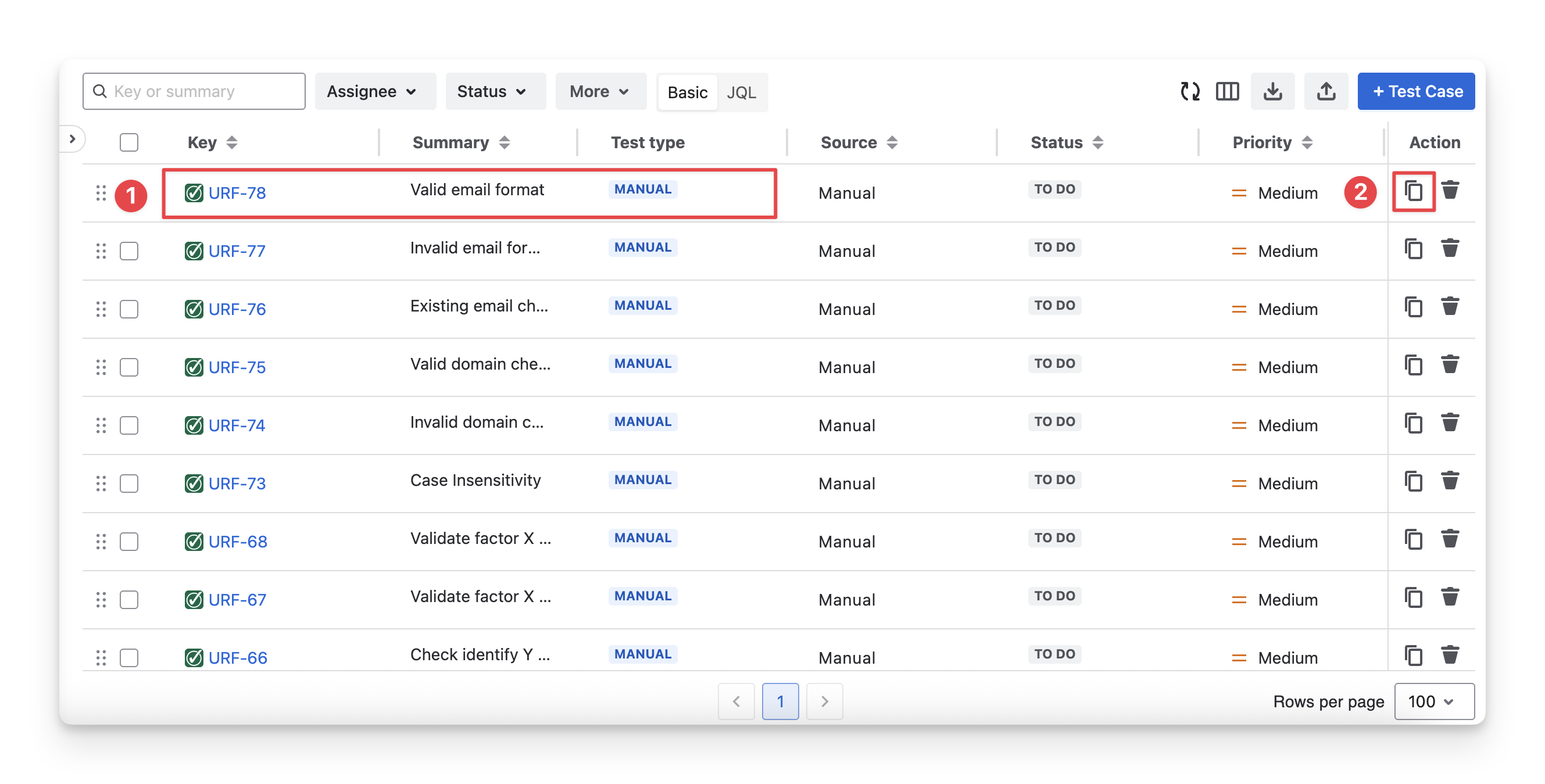Image resolution: width=1545 pixels, height=784 pixels.
Task: Click the upload export icon
Action: pyautogui.click(x=1325, y=91)
